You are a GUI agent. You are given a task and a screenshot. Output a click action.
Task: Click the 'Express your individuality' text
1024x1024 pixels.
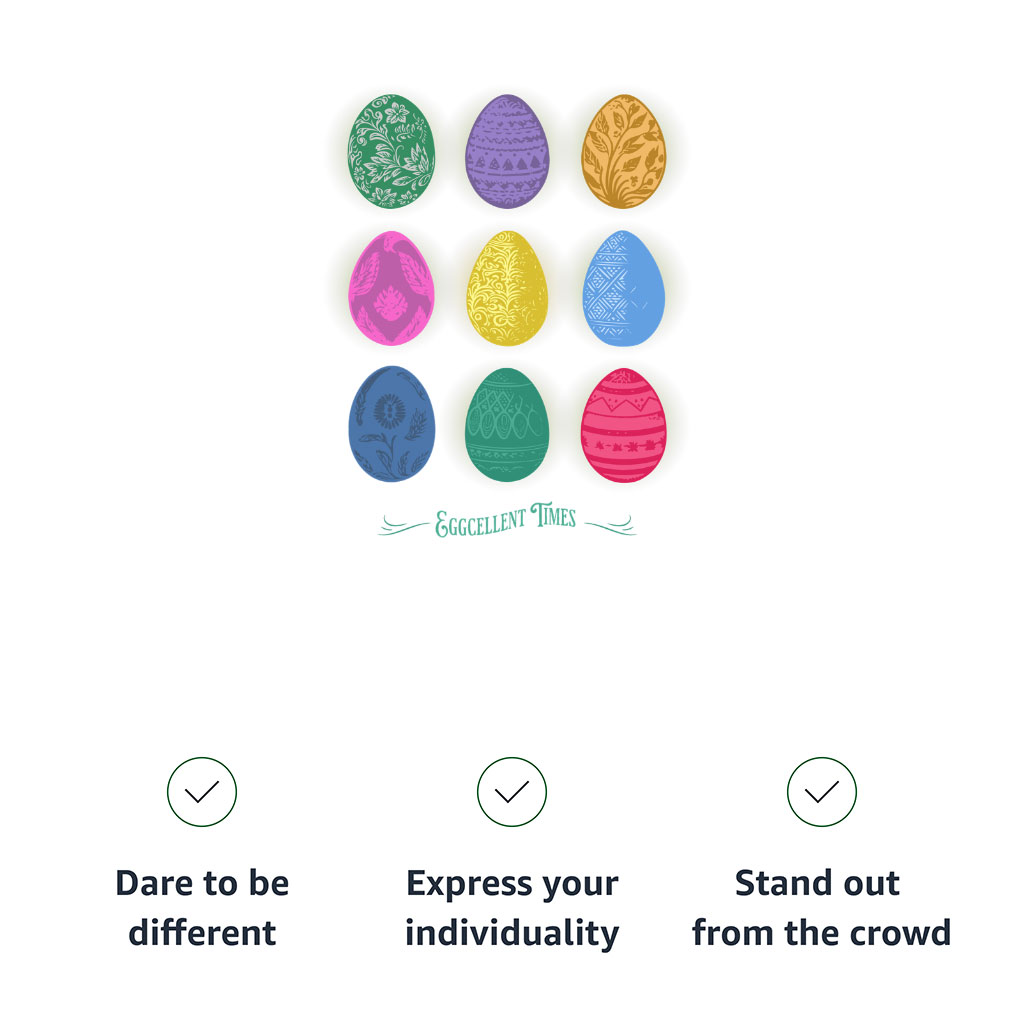coord(512,908)
